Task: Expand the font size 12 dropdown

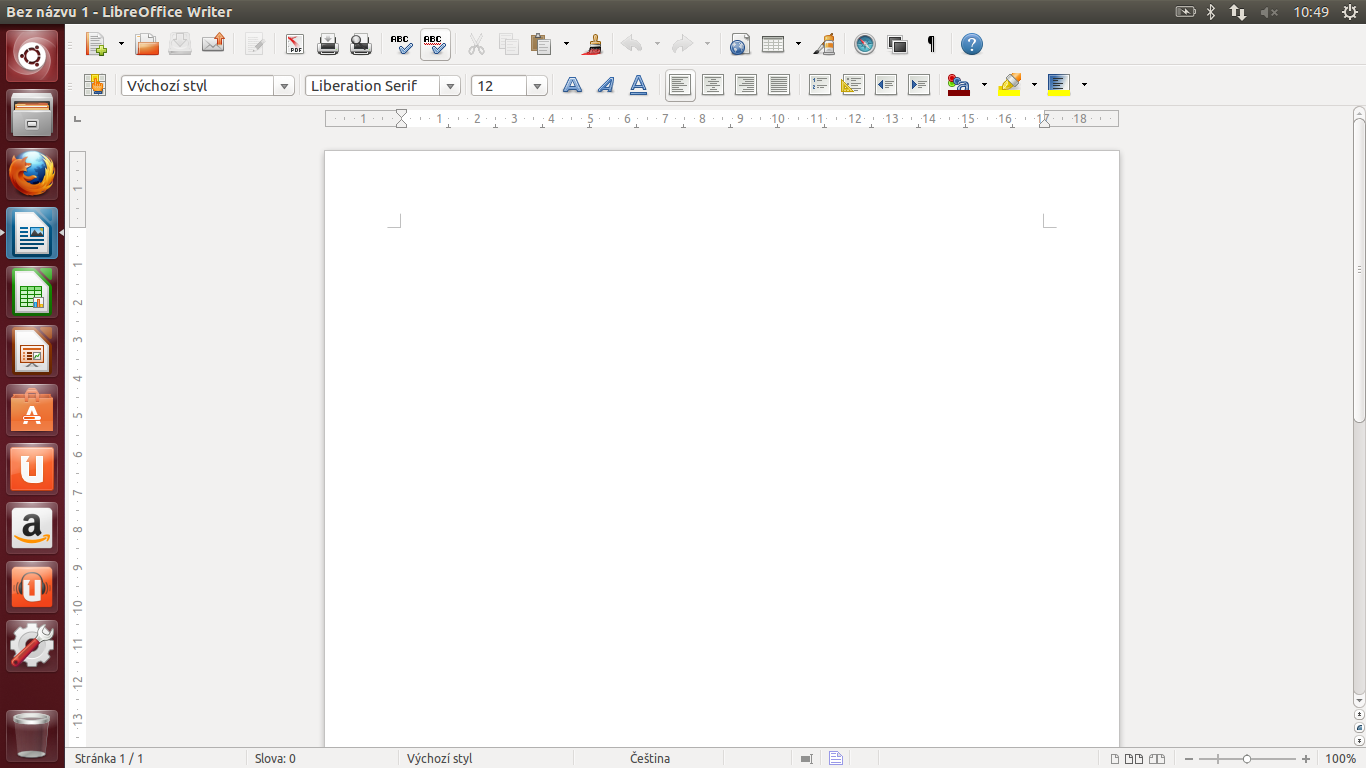Action: tap(537, 86)
